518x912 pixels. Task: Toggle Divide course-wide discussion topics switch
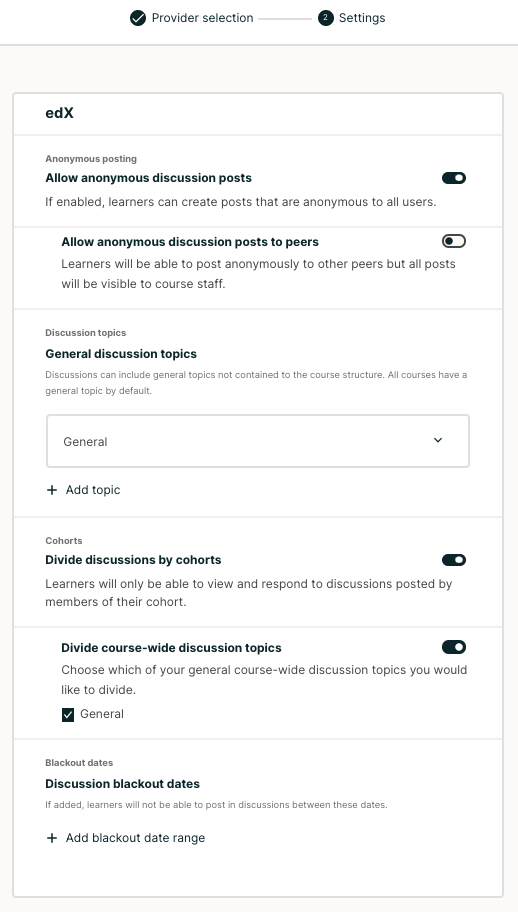tap(454, 647)
